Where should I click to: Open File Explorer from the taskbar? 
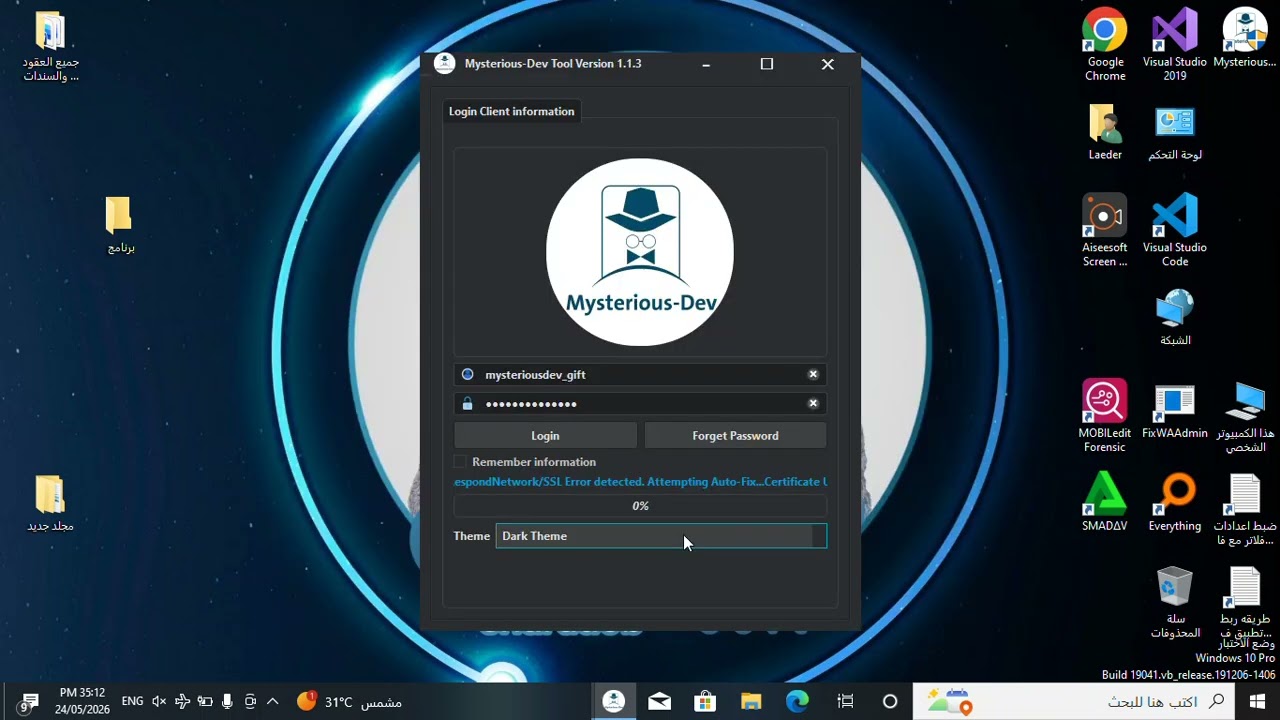tap(751, 701)
